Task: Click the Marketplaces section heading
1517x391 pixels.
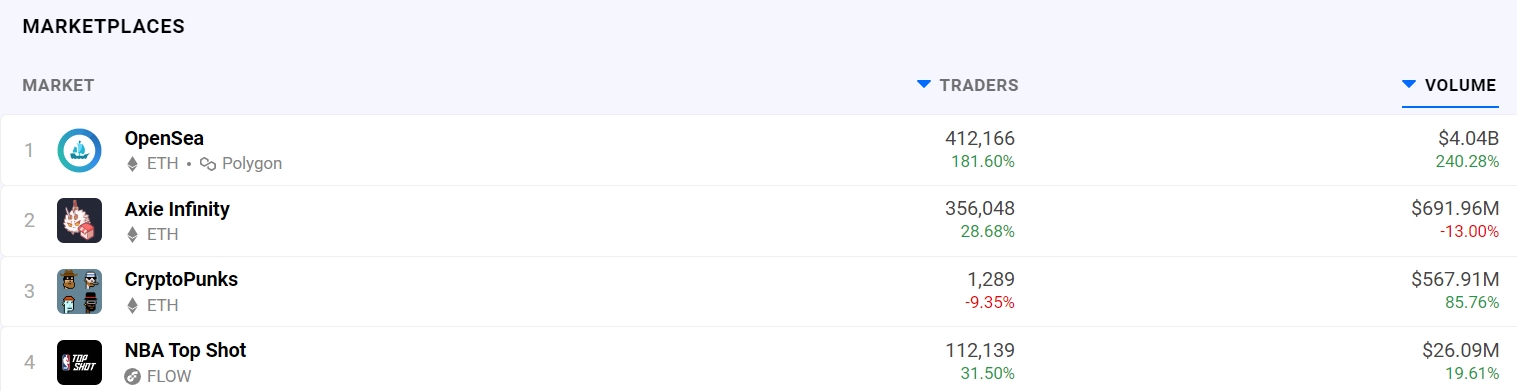Action: [103, 27]
